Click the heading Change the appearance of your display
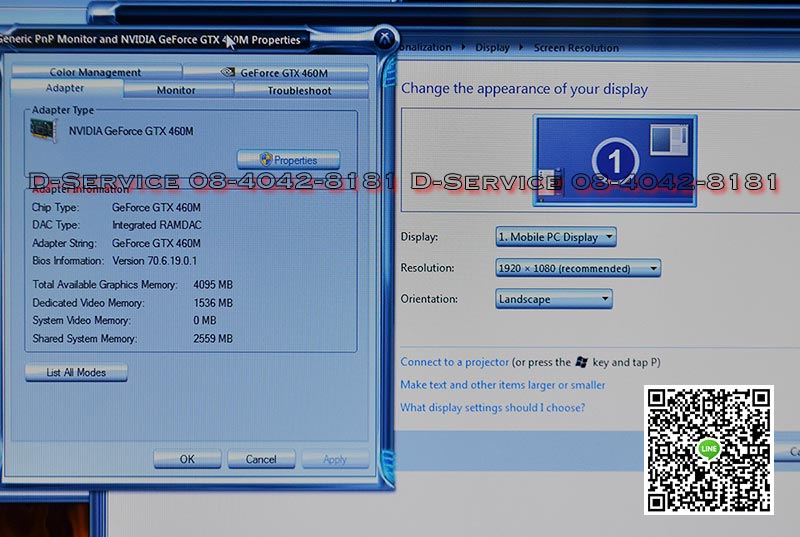Image resolution: width=800 pixels, height=537 pixels. point(524,89)
